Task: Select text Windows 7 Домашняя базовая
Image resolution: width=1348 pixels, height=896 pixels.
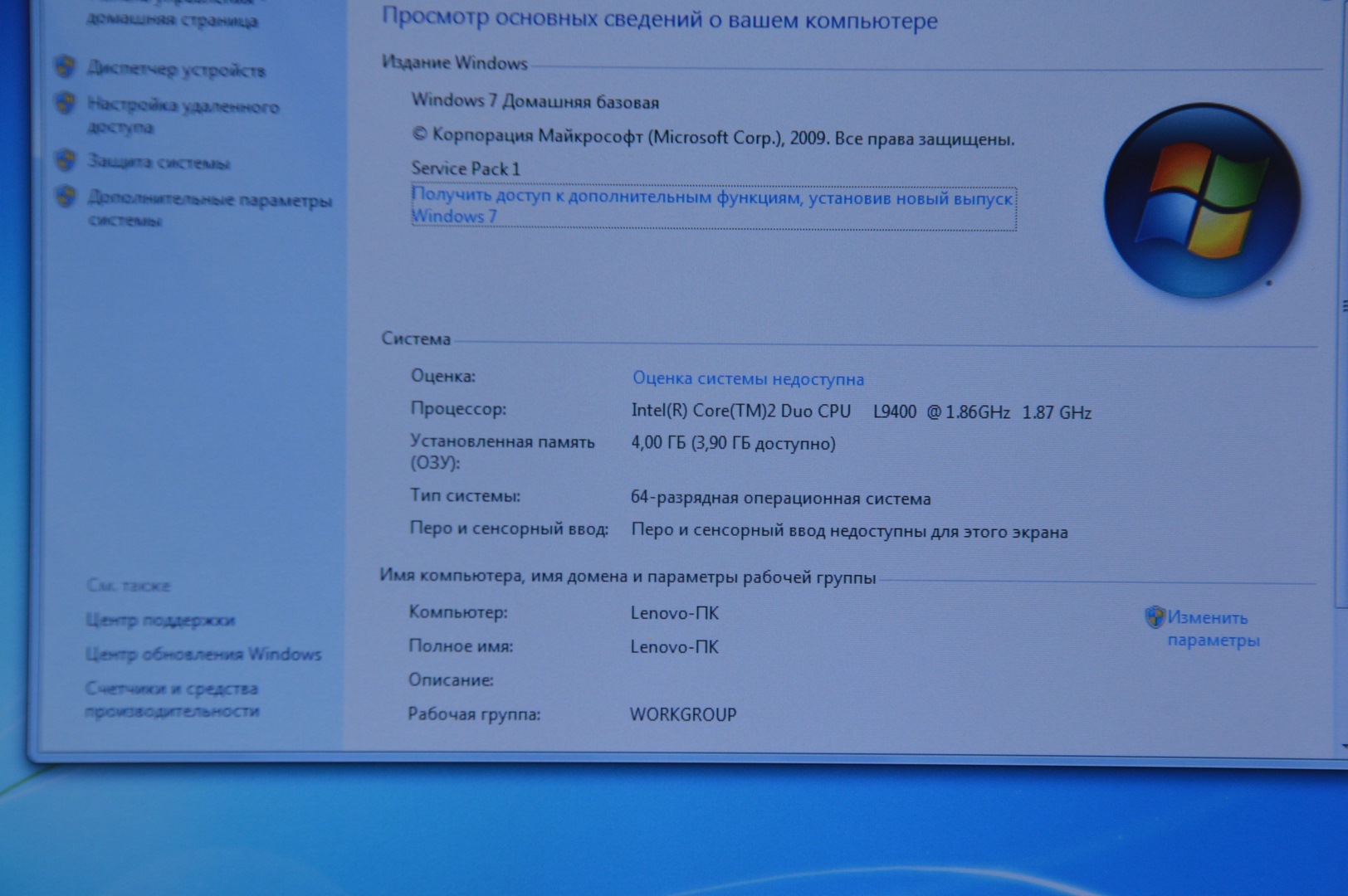Action: pyautogui.click(x=535, y=101)
